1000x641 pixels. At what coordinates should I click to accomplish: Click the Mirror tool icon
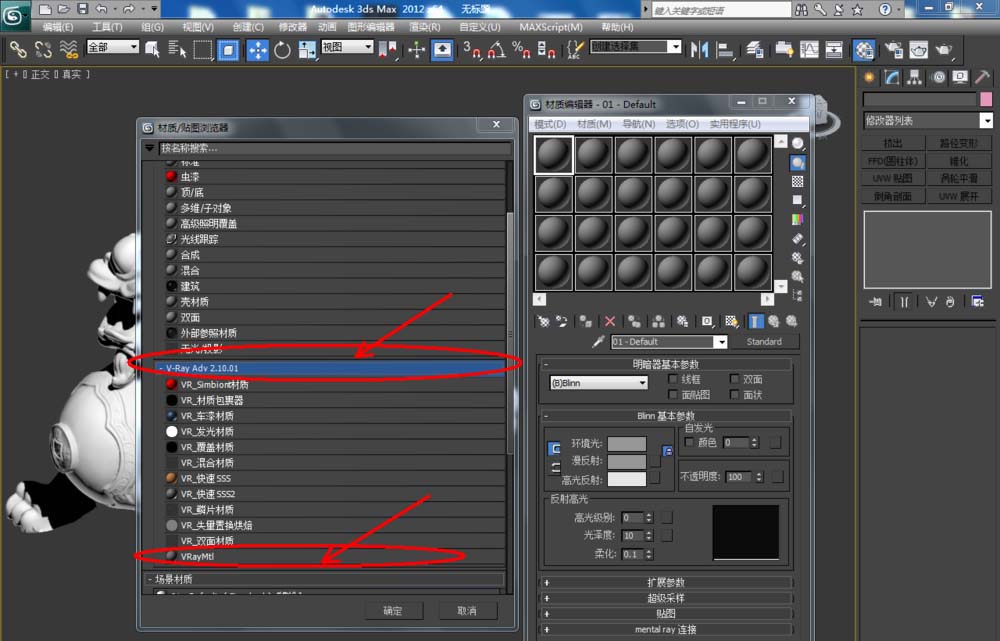700,50
